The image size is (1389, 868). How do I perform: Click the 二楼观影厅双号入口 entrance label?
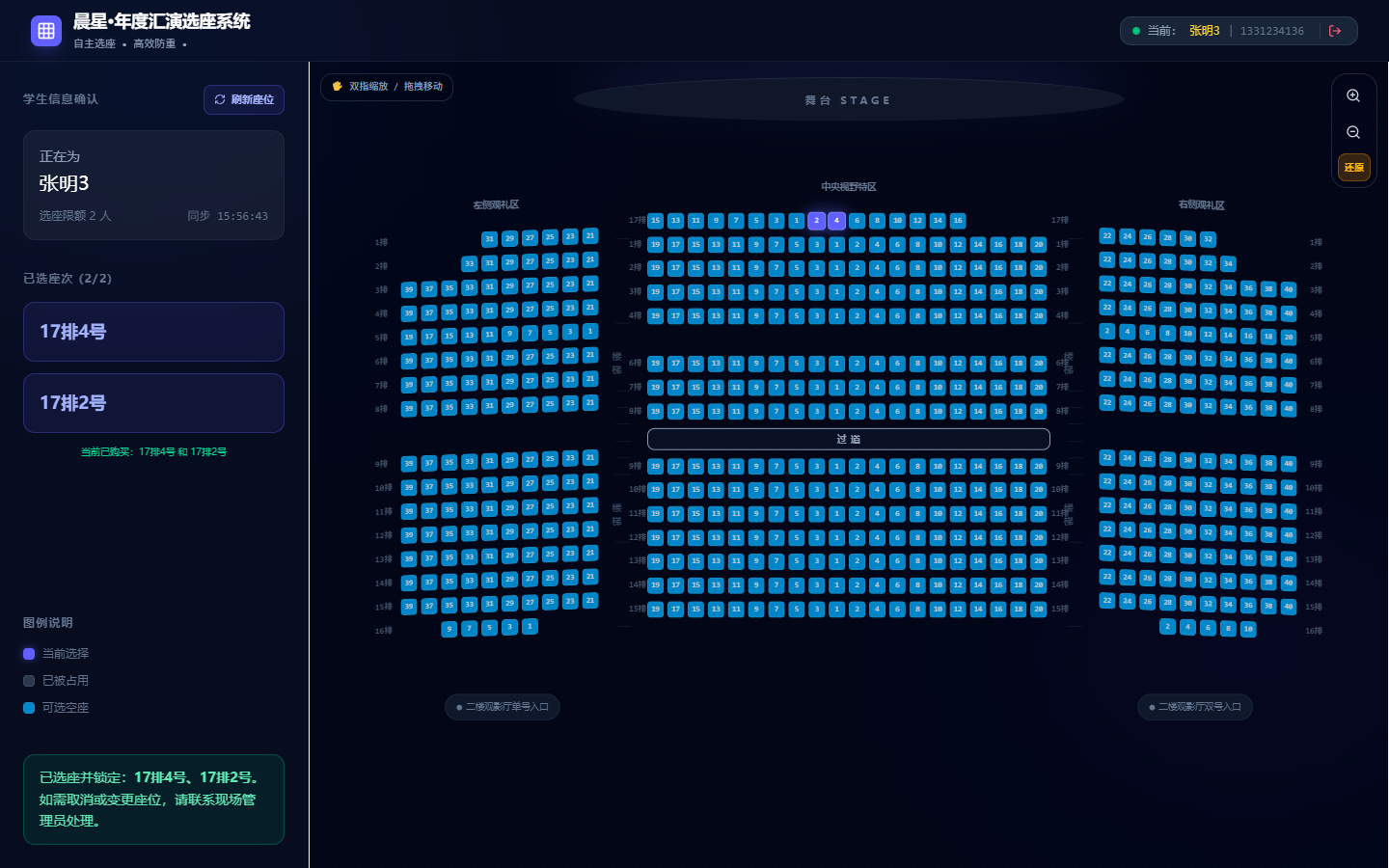tap(1195, 707)
